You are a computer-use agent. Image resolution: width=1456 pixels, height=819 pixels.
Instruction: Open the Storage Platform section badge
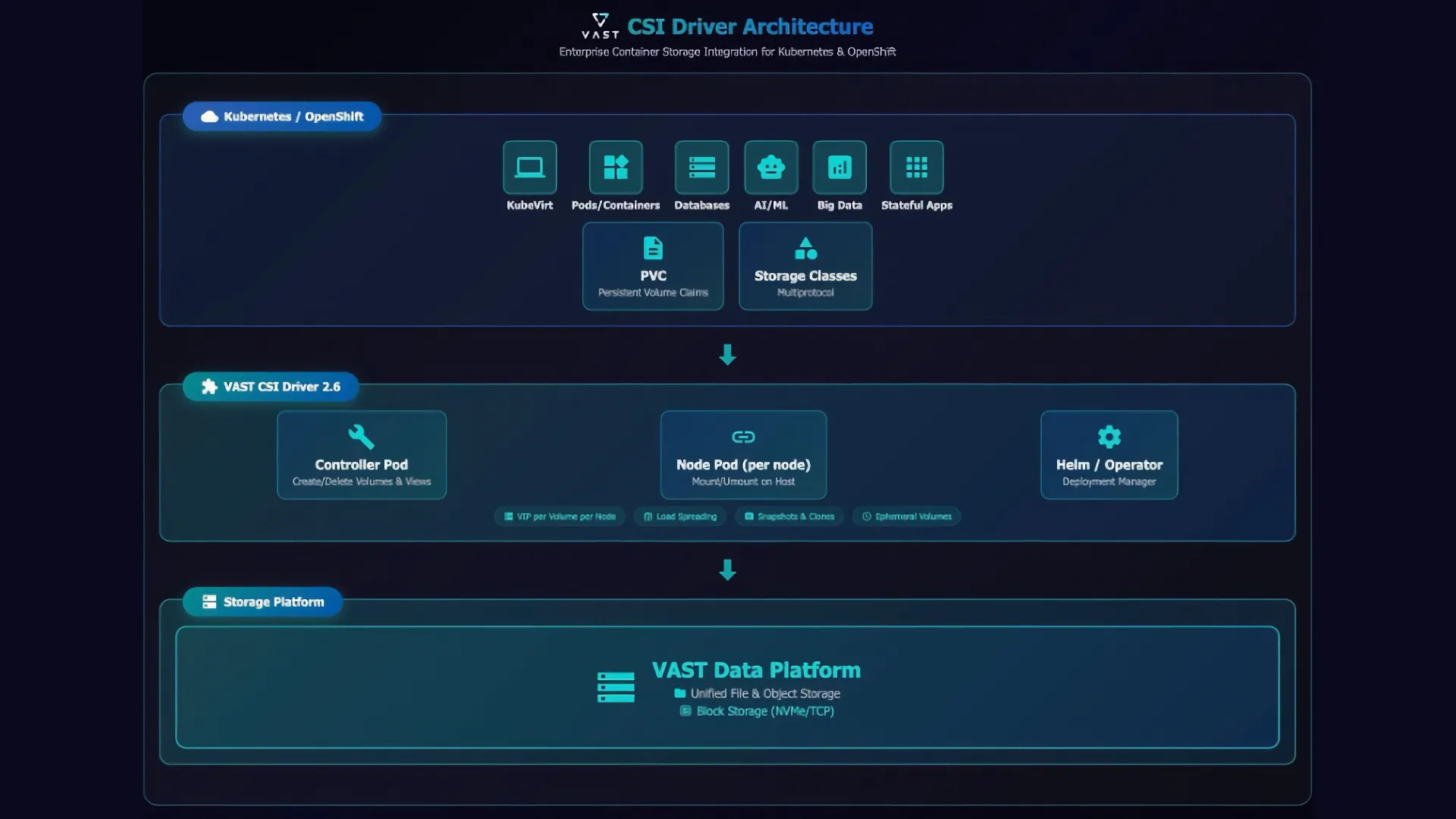(x=262, y=602)
